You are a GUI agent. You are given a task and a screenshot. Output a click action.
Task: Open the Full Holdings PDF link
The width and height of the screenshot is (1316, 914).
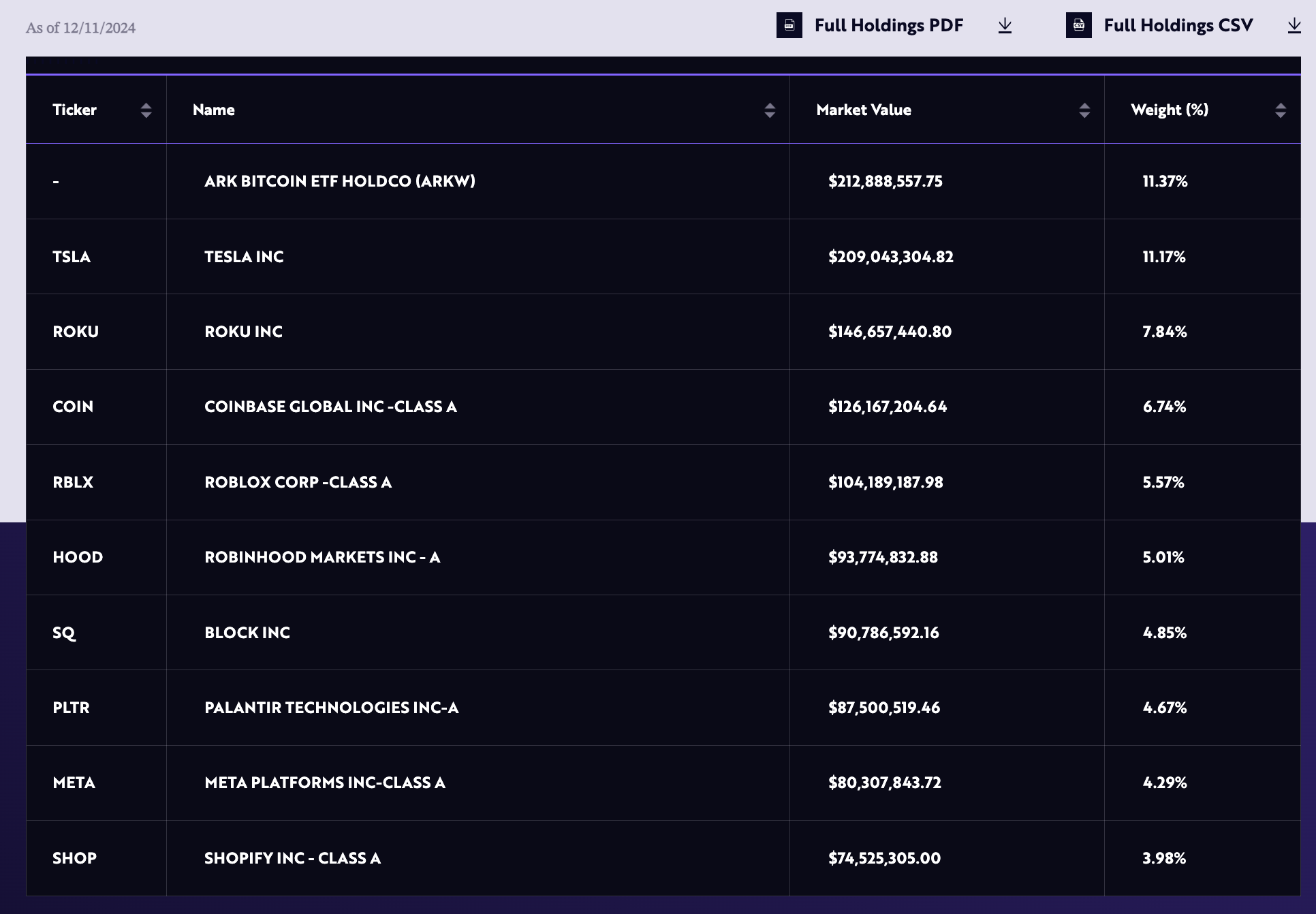coord(889,26)
